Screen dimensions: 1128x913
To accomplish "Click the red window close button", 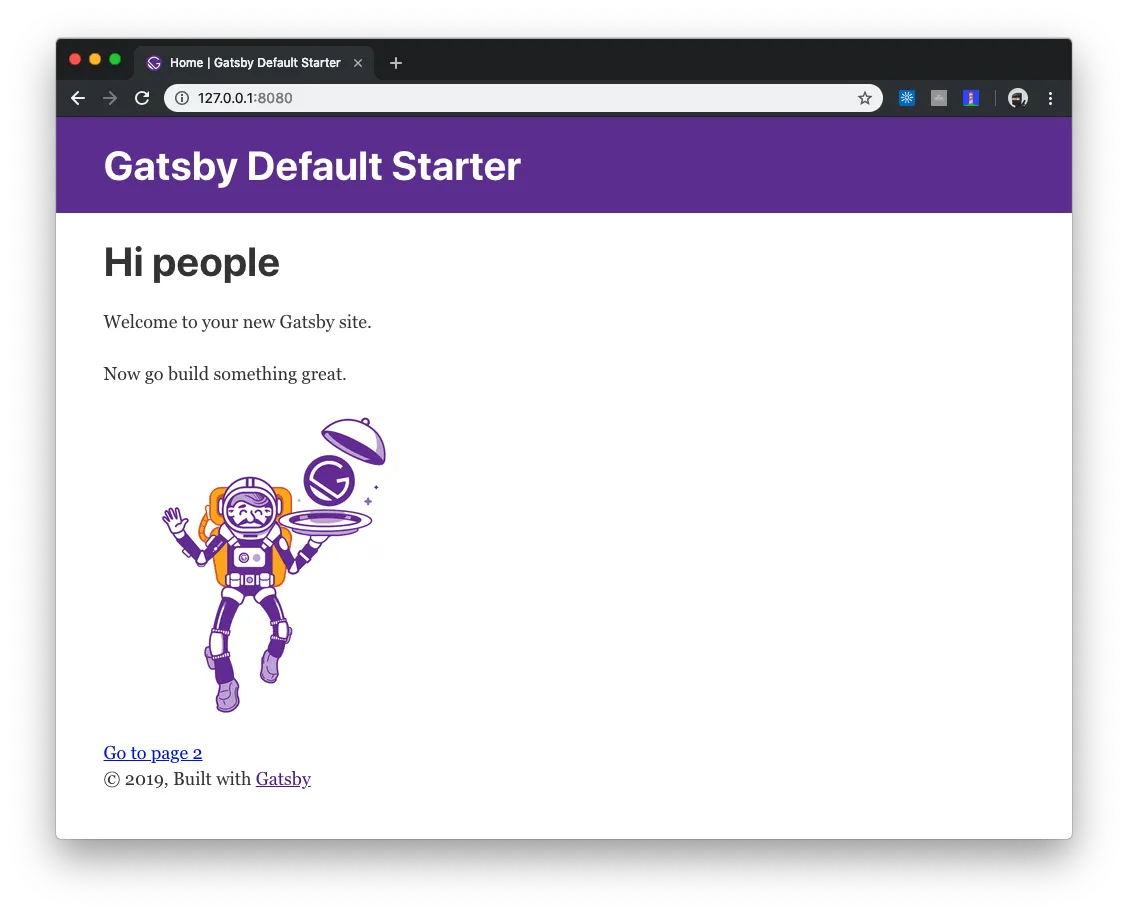I will (75, 59).
